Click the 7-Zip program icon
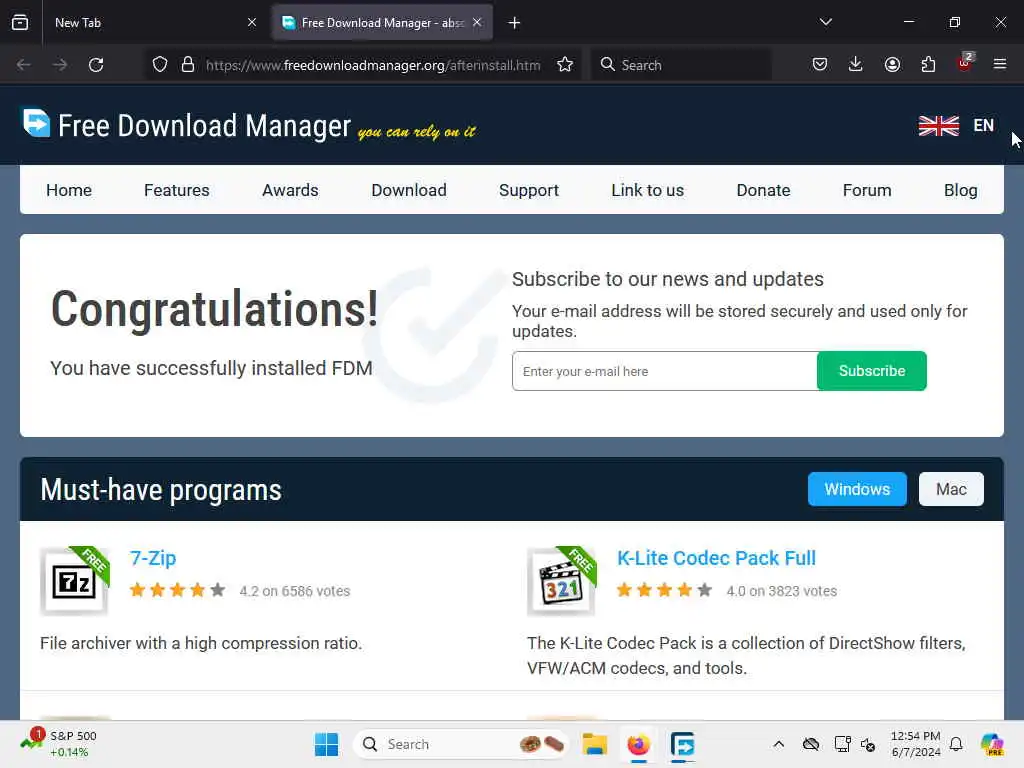 [74, 581]
